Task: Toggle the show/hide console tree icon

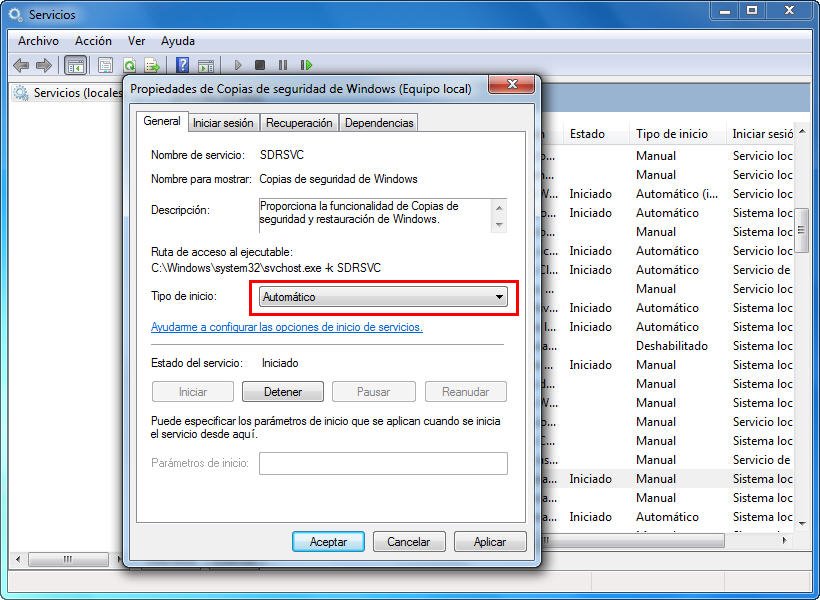Action: (x=75, y=65)
